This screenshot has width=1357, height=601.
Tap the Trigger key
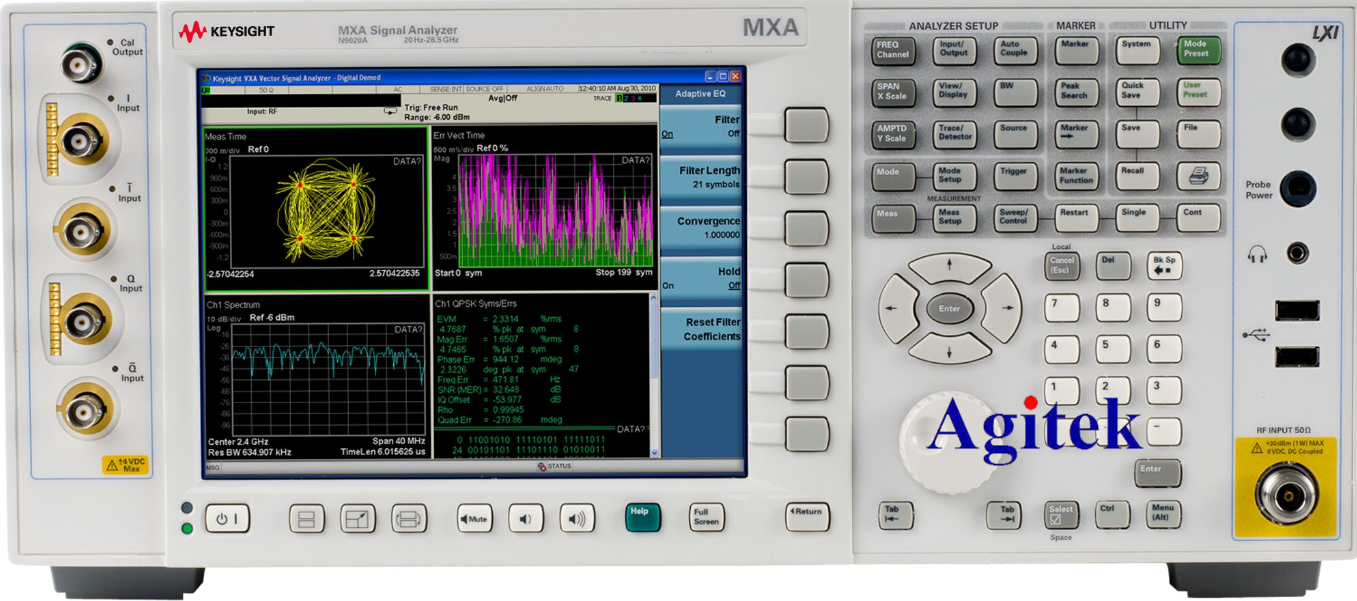pos(1015,176)
